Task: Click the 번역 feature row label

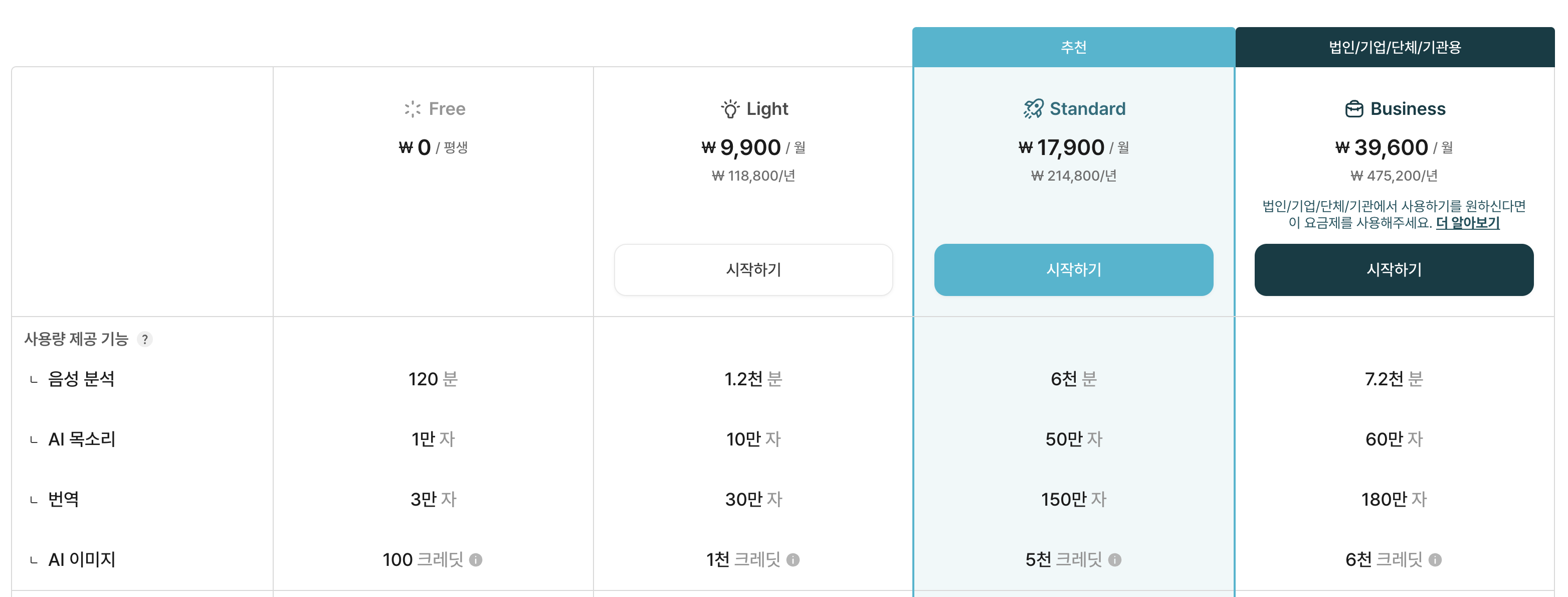Action: click(x=63, y=500)
